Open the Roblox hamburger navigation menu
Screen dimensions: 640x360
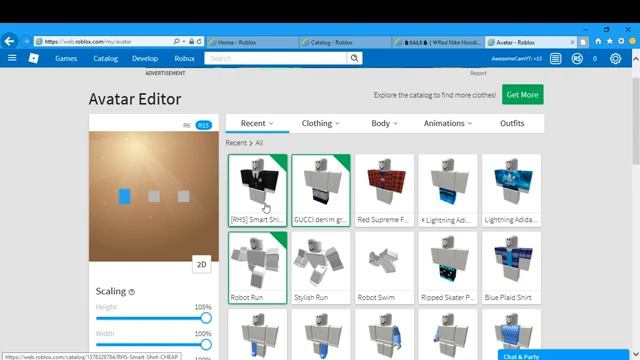(x=12, y=58)
